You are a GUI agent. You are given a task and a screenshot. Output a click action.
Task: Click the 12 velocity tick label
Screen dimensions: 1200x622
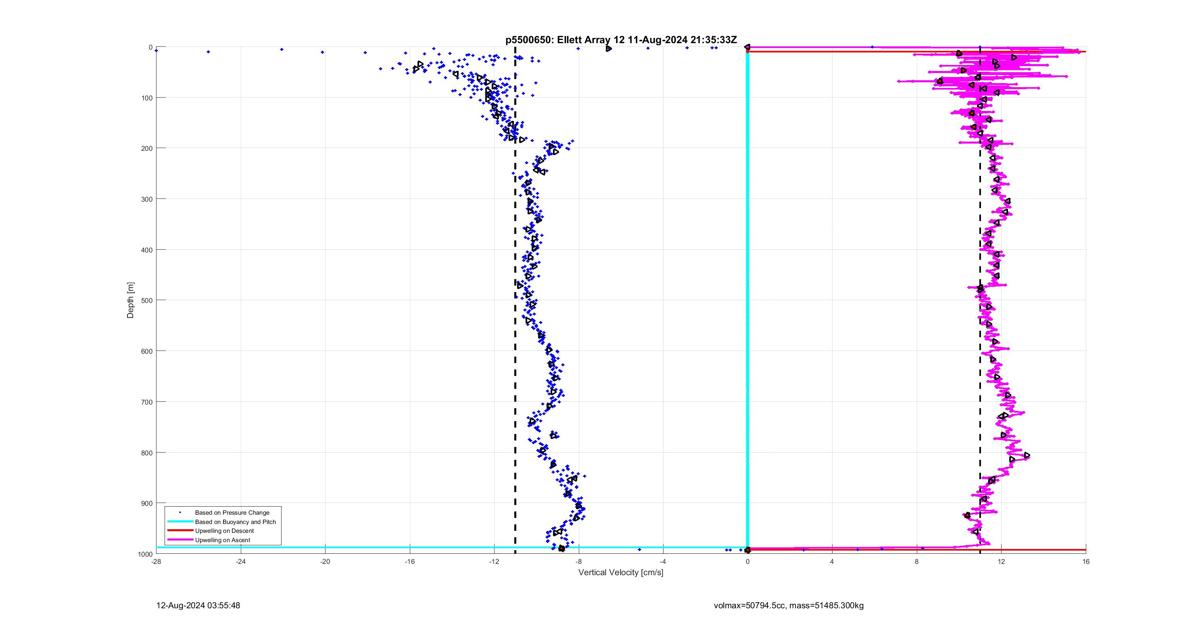click(x=1001, y=561)
